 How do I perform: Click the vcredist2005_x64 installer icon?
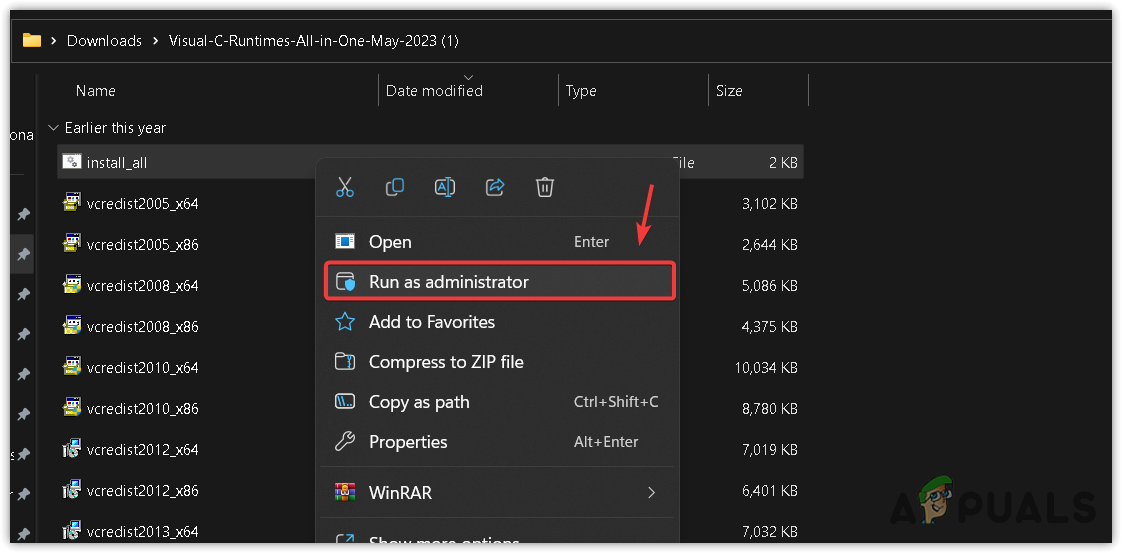click(71, 204)
